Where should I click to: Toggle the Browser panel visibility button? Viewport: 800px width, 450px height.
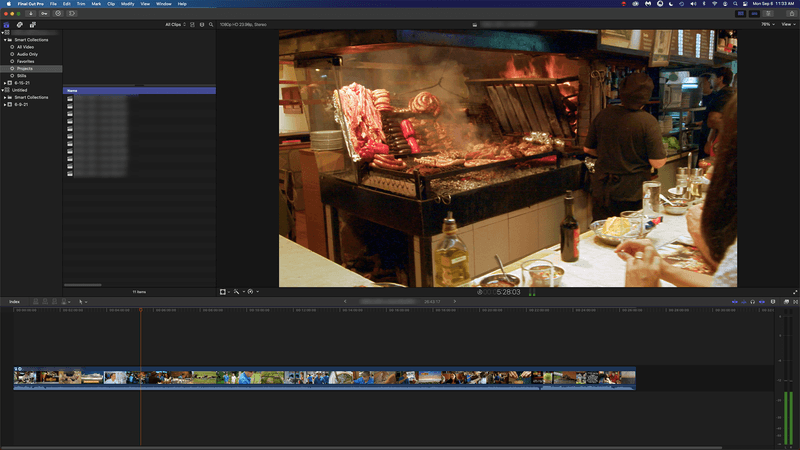click(x=741, y=14)
